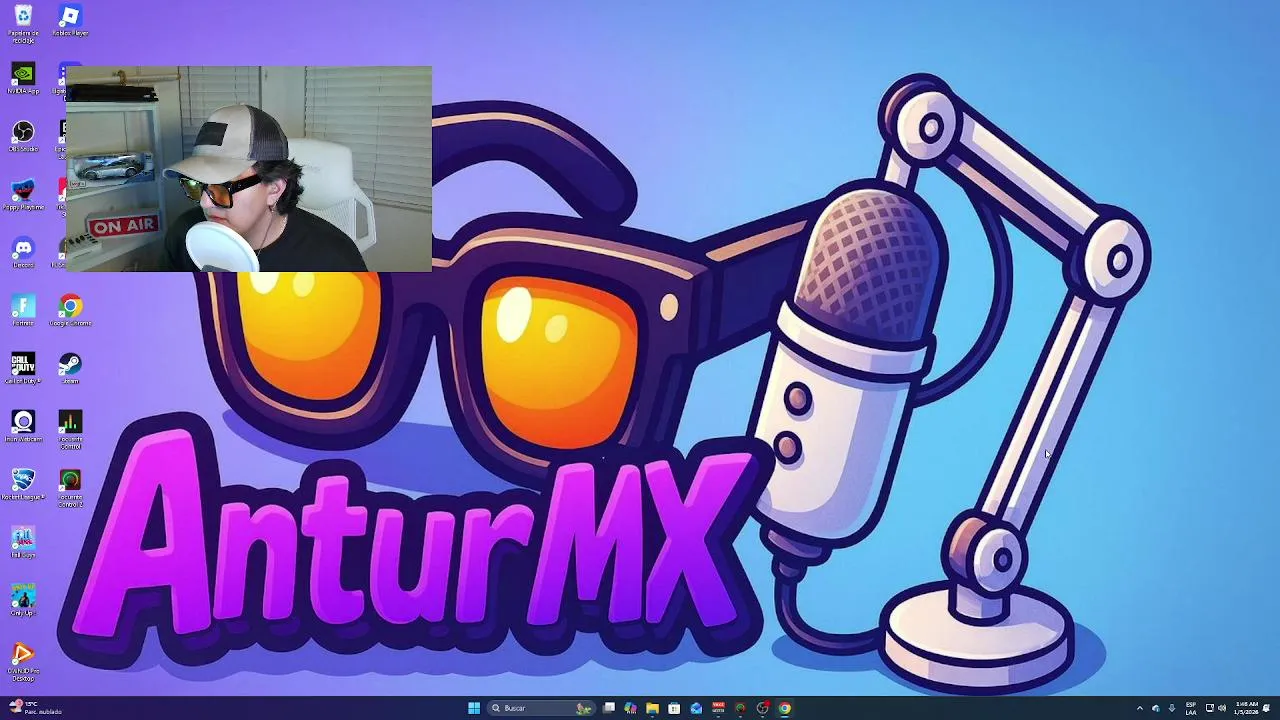Select the Fortnite desktop icon

23,310
